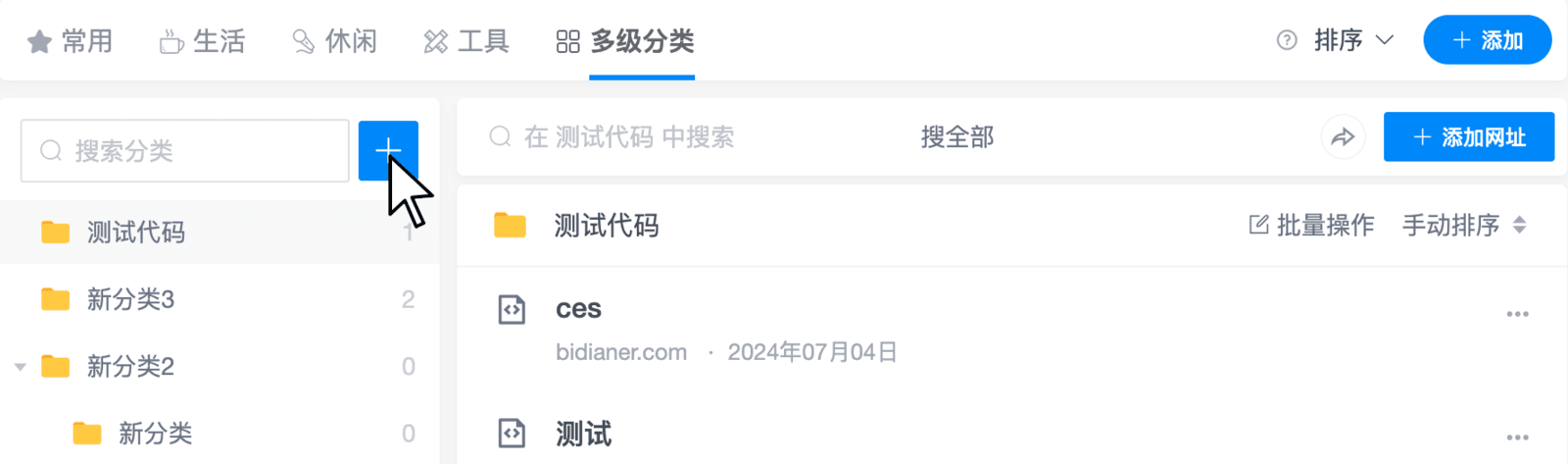Open the 工具 tab

coord(466,41)
